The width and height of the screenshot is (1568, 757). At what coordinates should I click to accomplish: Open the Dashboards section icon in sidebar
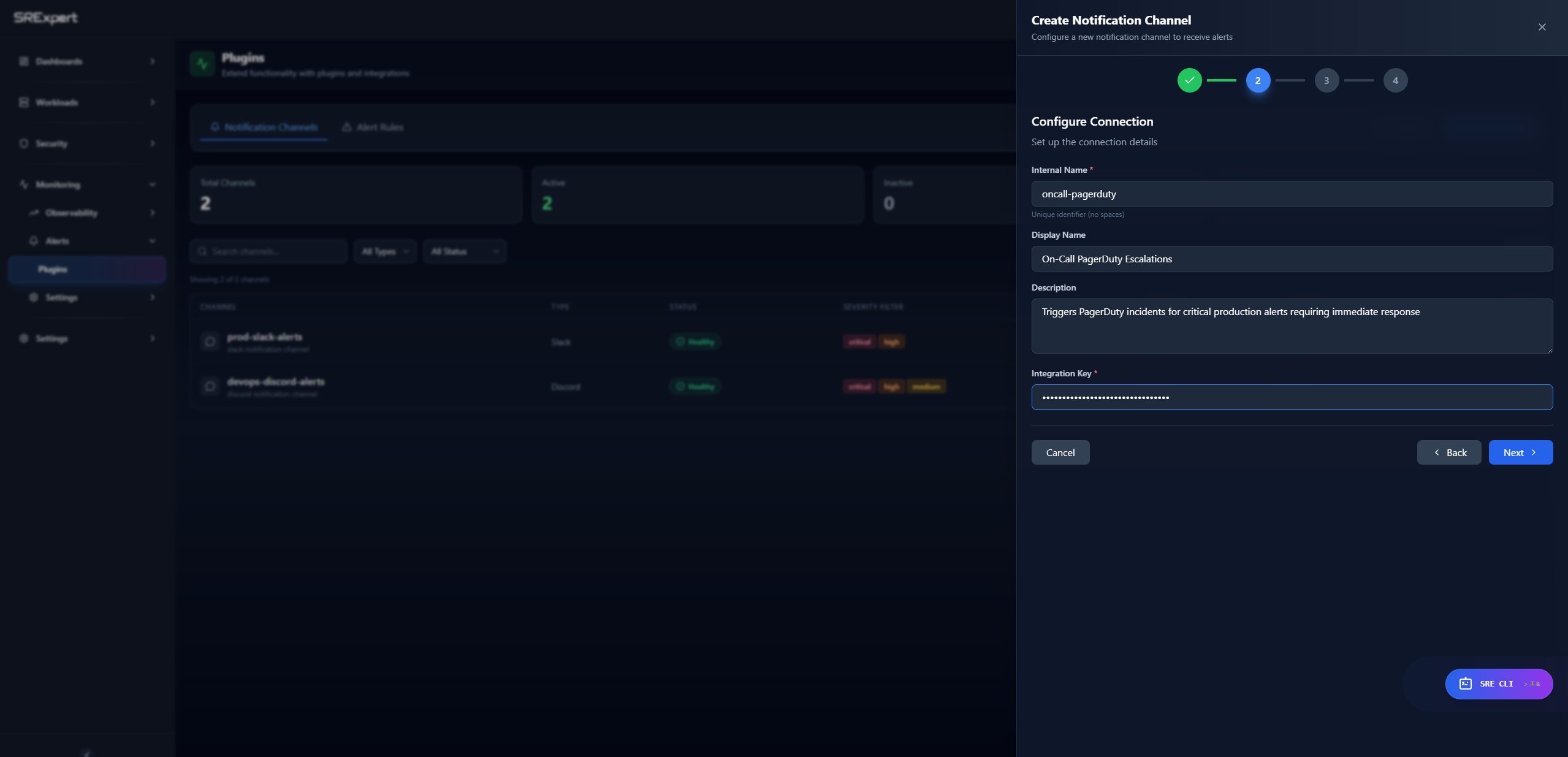(x=23, y=61)
